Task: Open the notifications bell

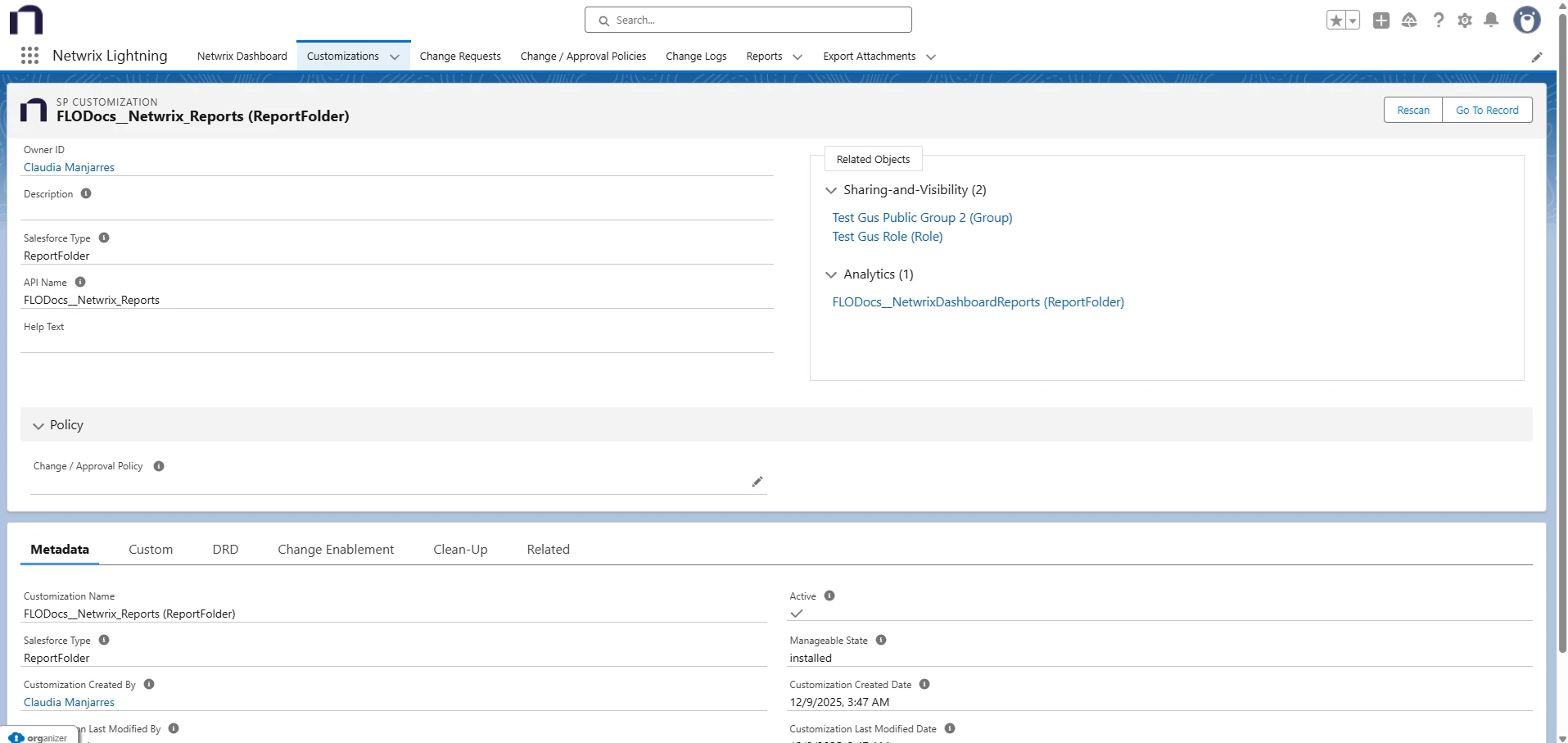Action: click(1491, 20)
